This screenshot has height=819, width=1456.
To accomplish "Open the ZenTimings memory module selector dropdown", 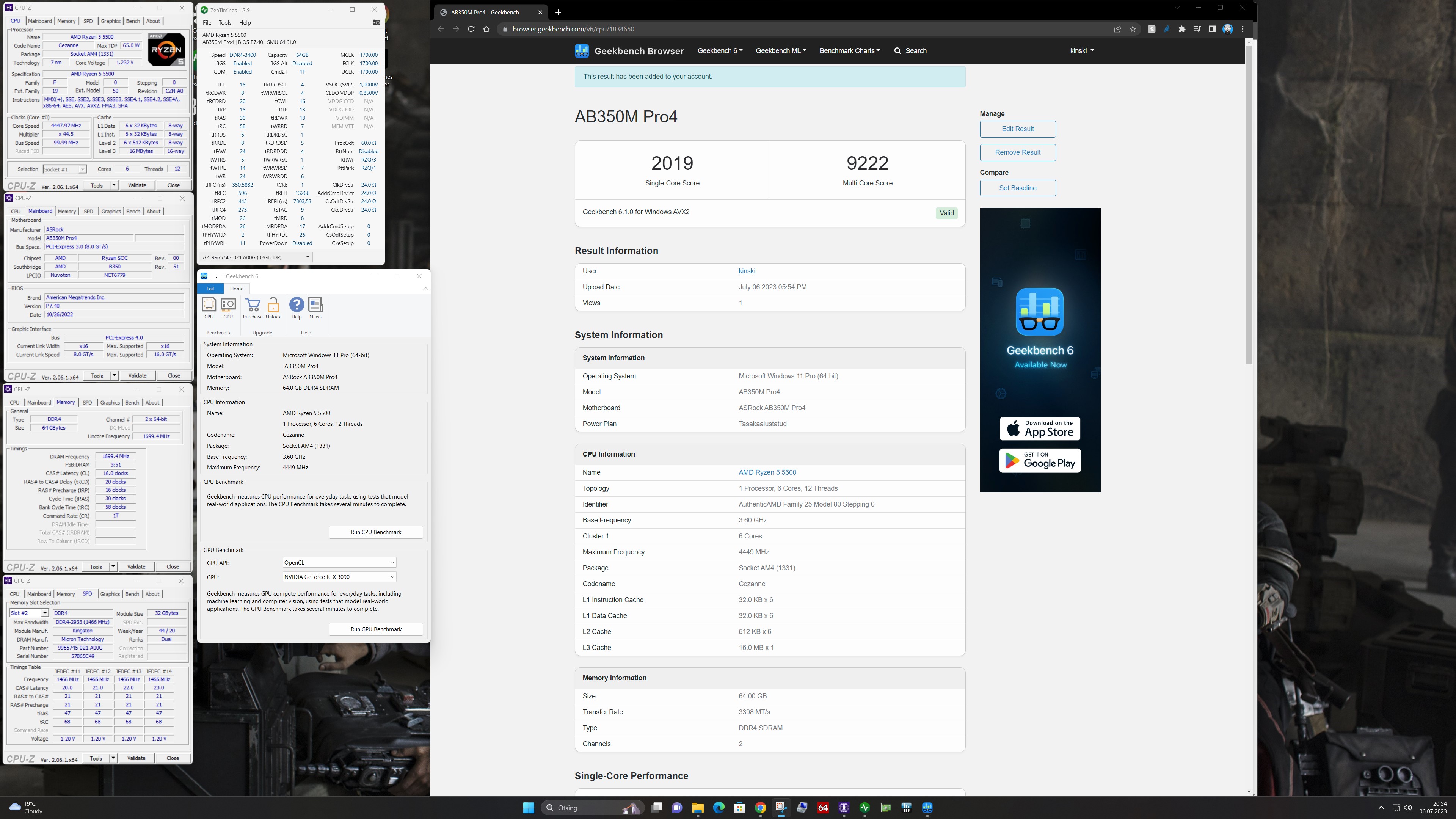I will 256,257.
